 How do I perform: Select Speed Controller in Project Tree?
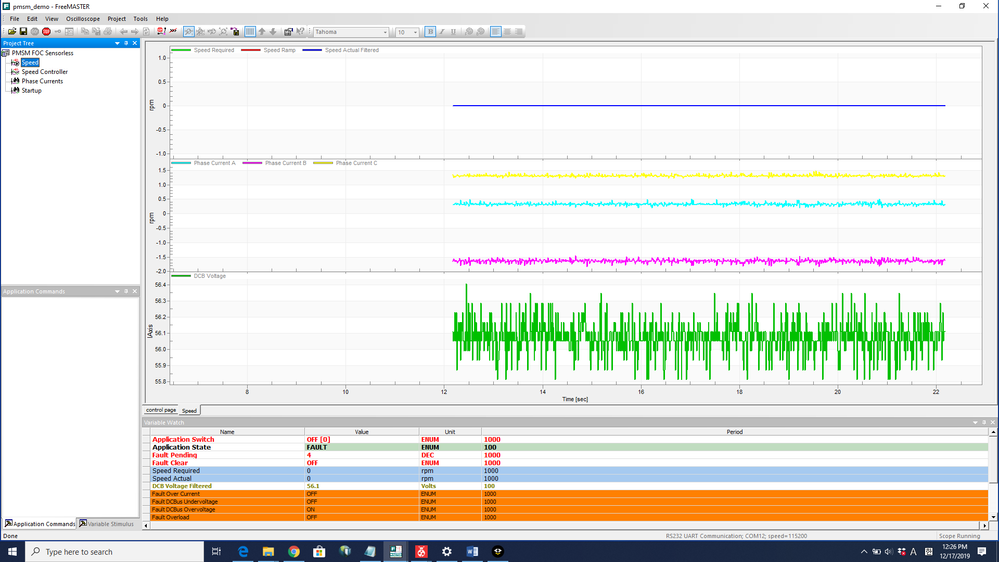pos(45,72)
